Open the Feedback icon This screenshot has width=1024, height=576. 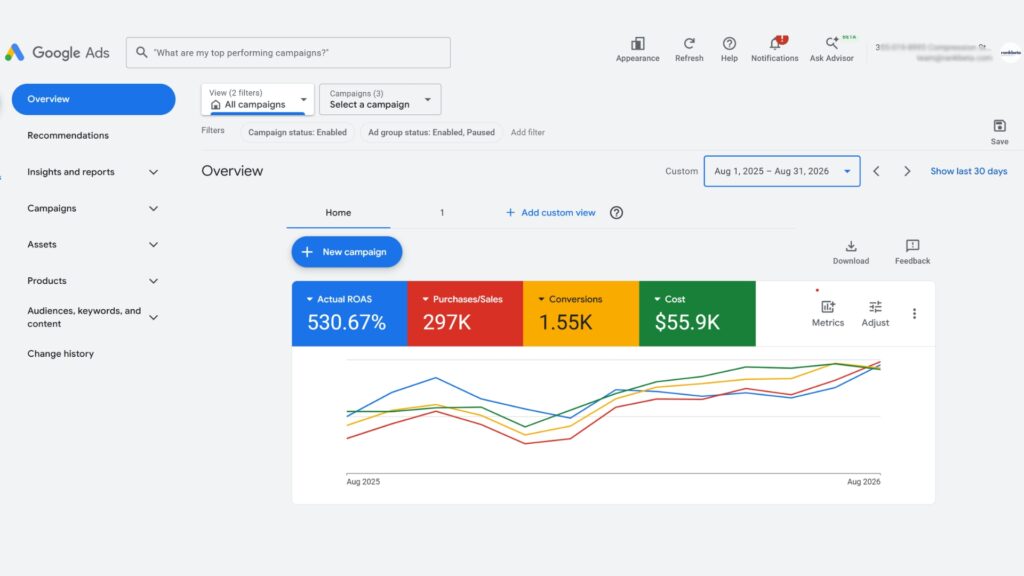click(x=912, y=246)
